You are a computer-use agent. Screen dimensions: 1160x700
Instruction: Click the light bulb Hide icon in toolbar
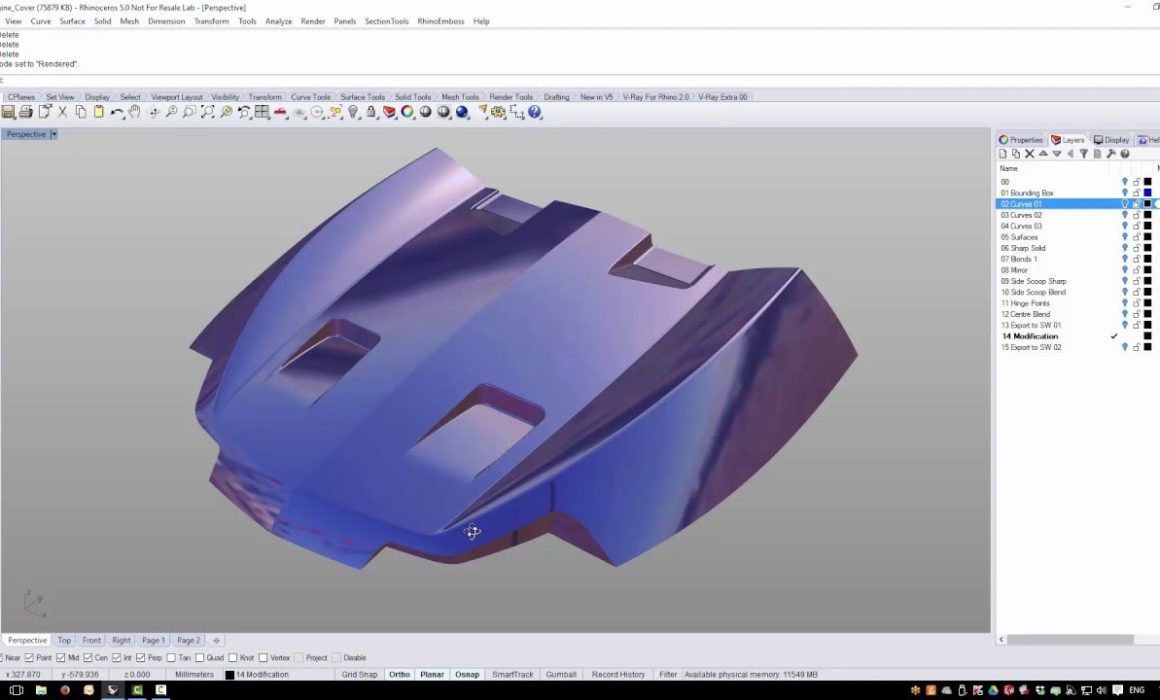click(353, 112)
